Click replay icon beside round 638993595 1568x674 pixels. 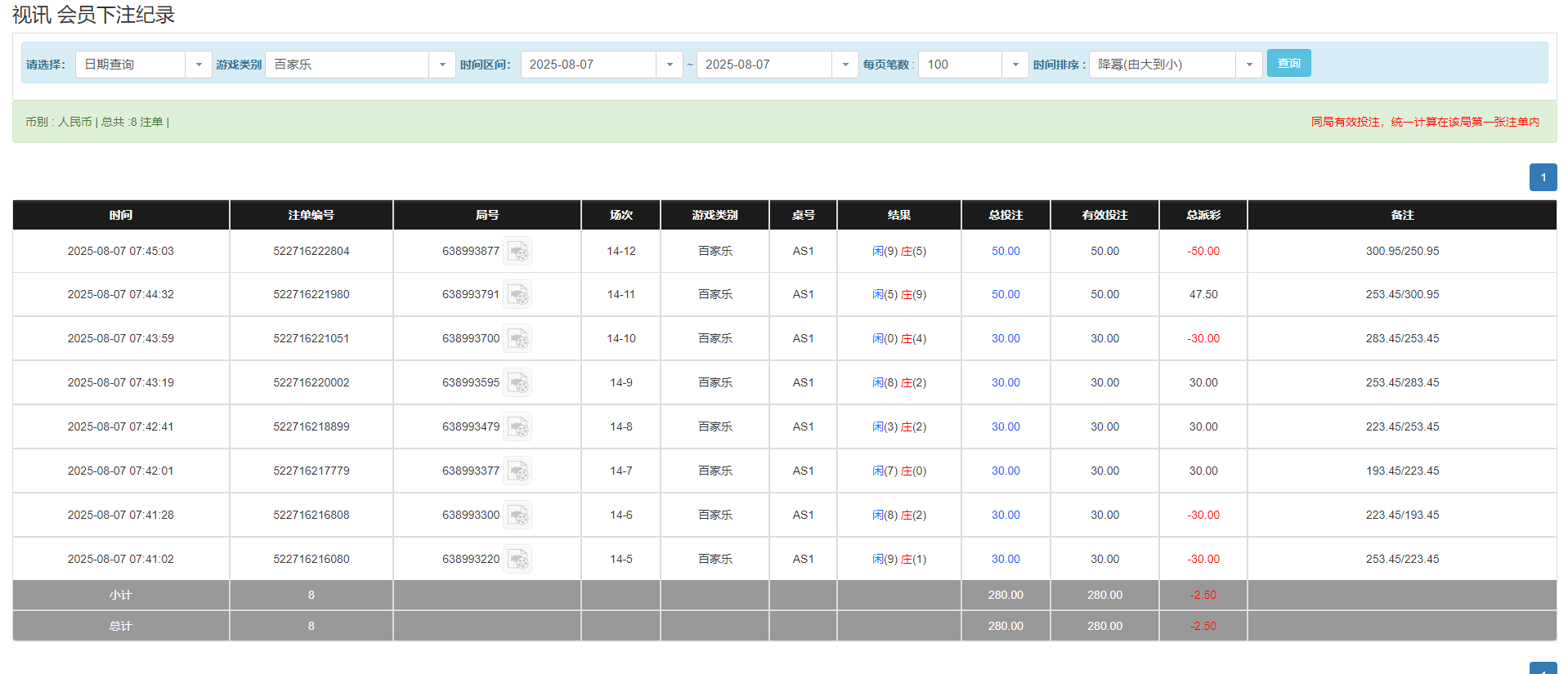[x=517, y=383]
